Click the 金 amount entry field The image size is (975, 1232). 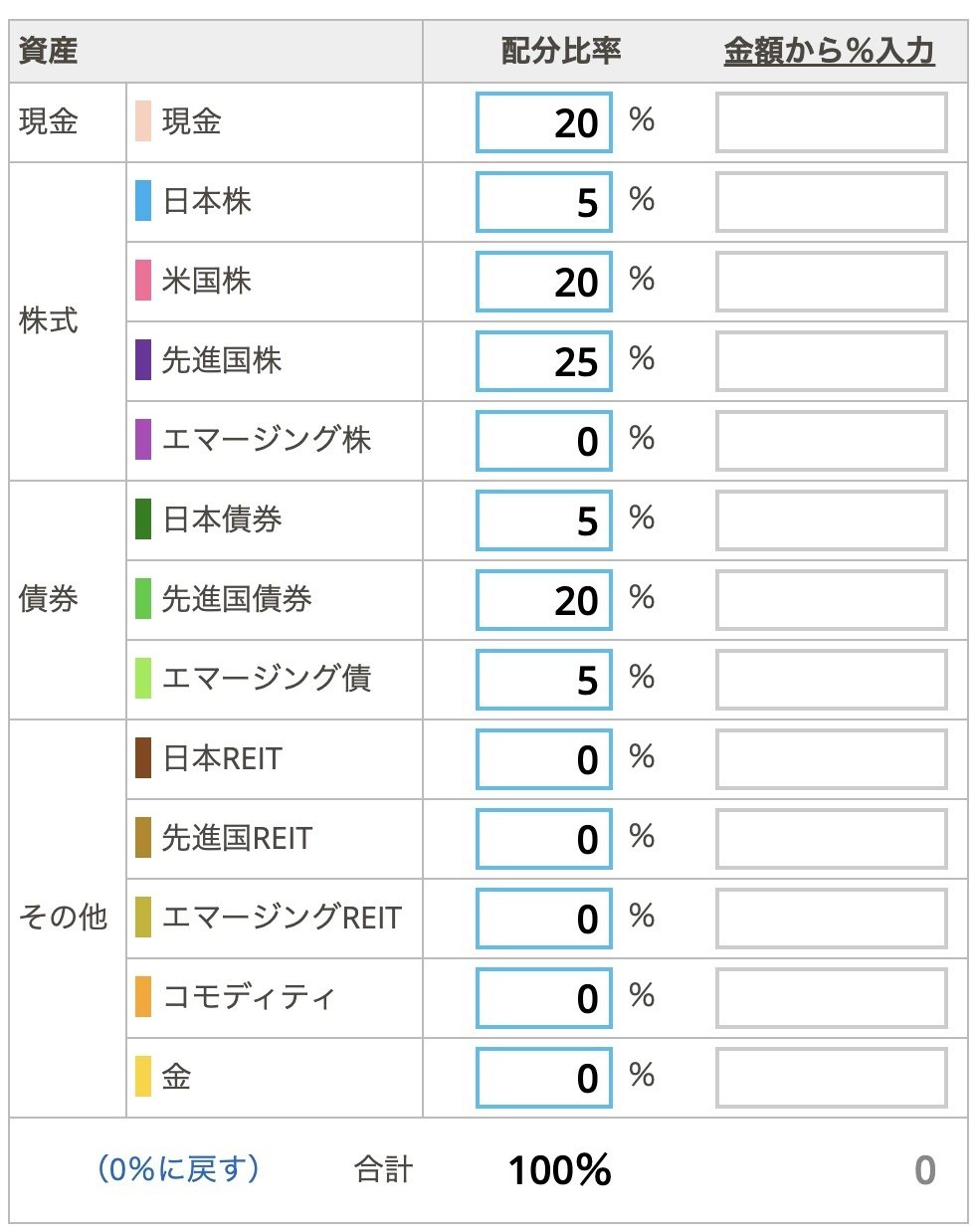coord(832,1077)
